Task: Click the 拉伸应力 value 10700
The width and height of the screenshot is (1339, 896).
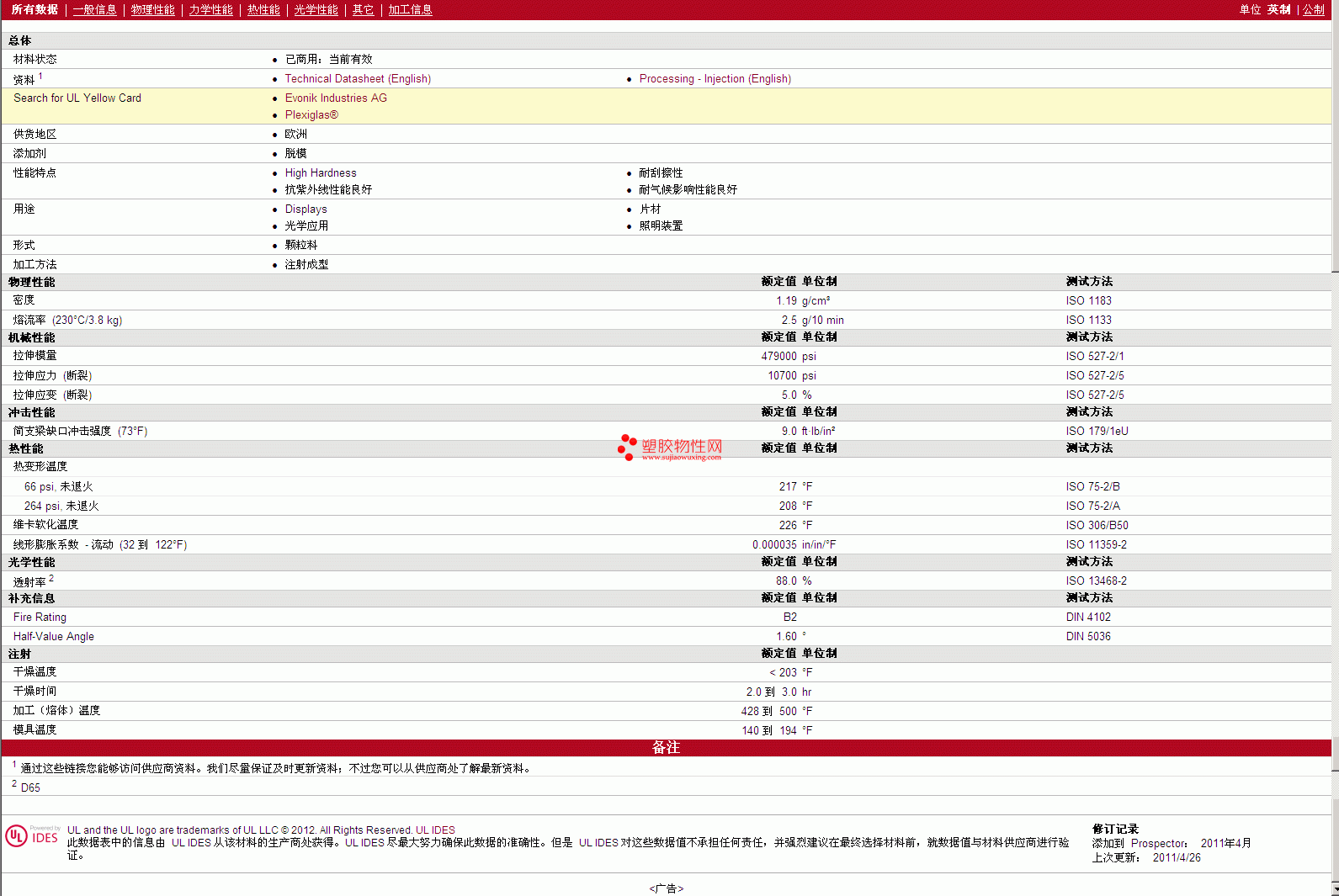Action: click(x=782, y=375)
